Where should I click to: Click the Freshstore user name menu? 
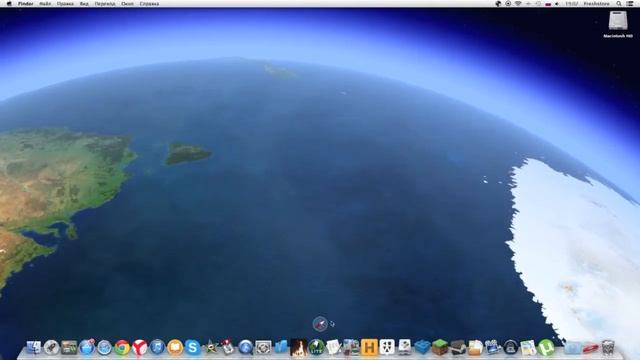(596, 4)
